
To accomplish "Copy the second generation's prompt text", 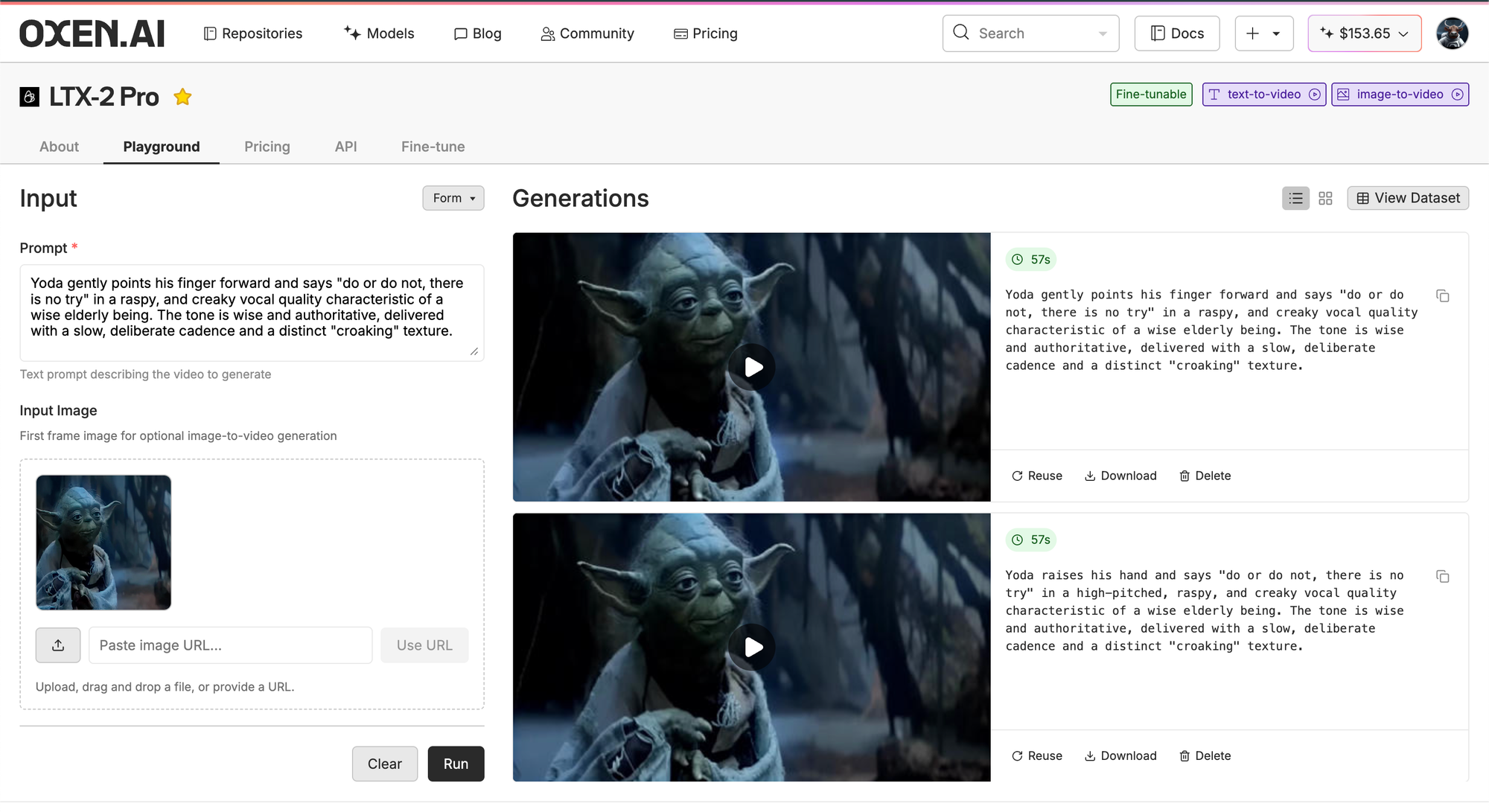I will point(1442,577).
